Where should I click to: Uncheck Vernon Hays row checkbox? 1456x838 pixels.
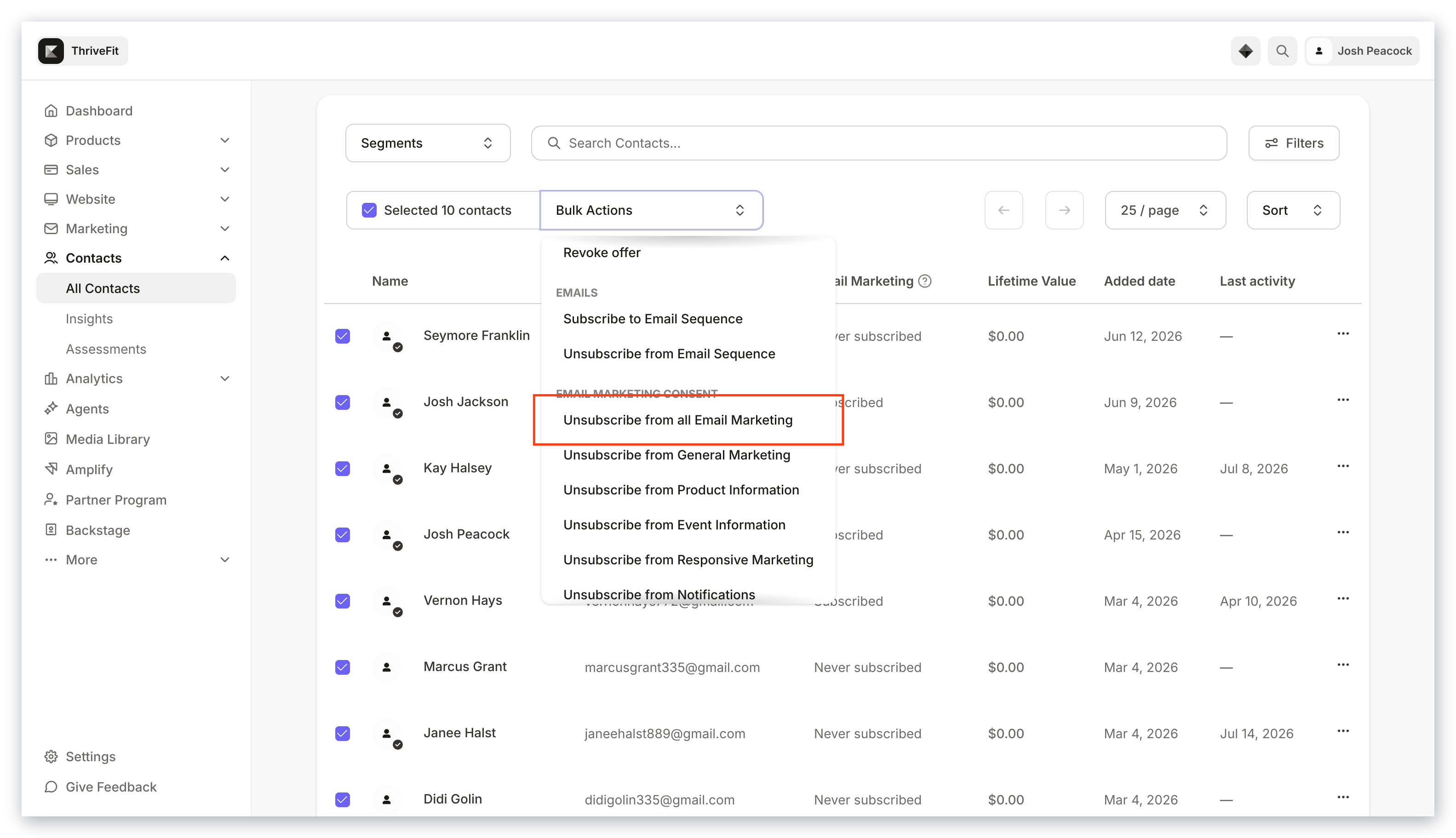pos(343,600)
